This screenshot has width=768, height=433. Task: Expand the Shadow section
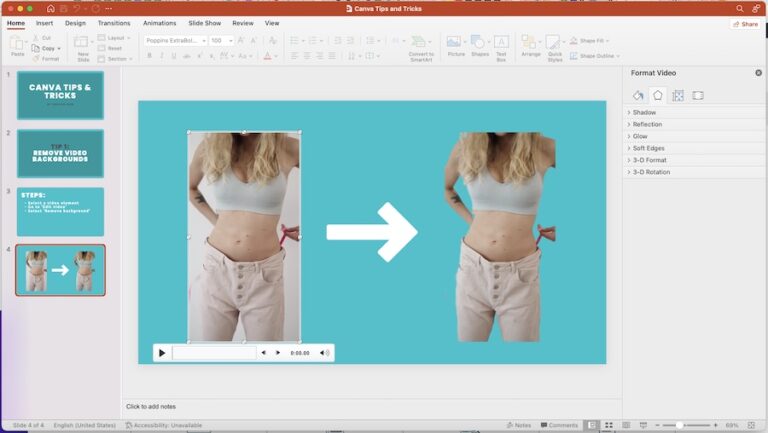pos(644,112)
